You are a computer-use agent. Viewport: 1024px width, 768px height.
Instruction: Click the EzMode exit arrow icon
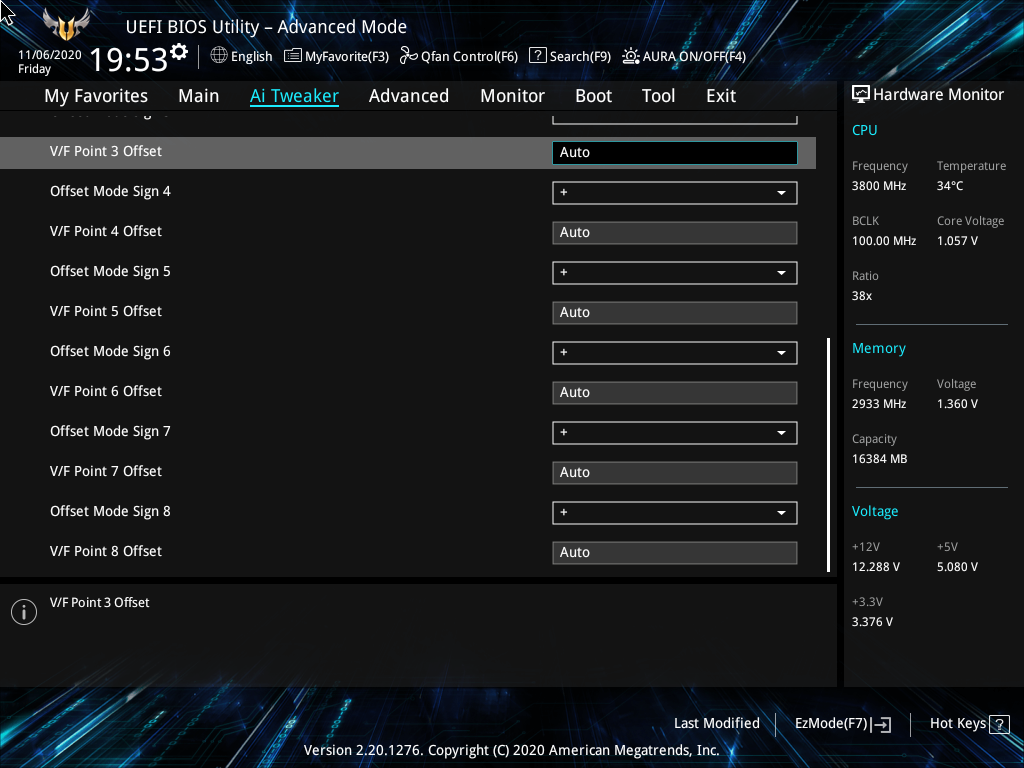[x=881, y=724]
